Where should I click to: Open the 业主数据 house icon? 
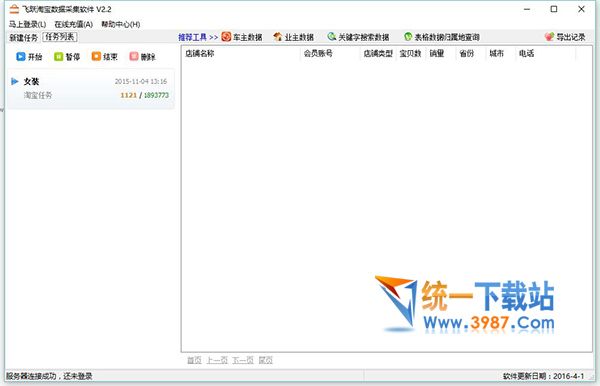[278, 37]
